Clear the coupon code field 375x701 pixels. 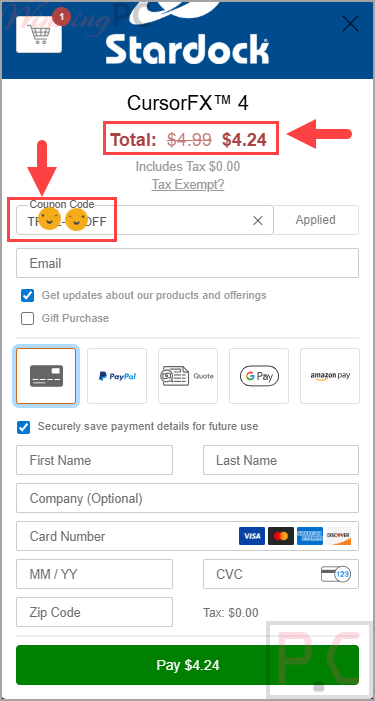[257, 220]
